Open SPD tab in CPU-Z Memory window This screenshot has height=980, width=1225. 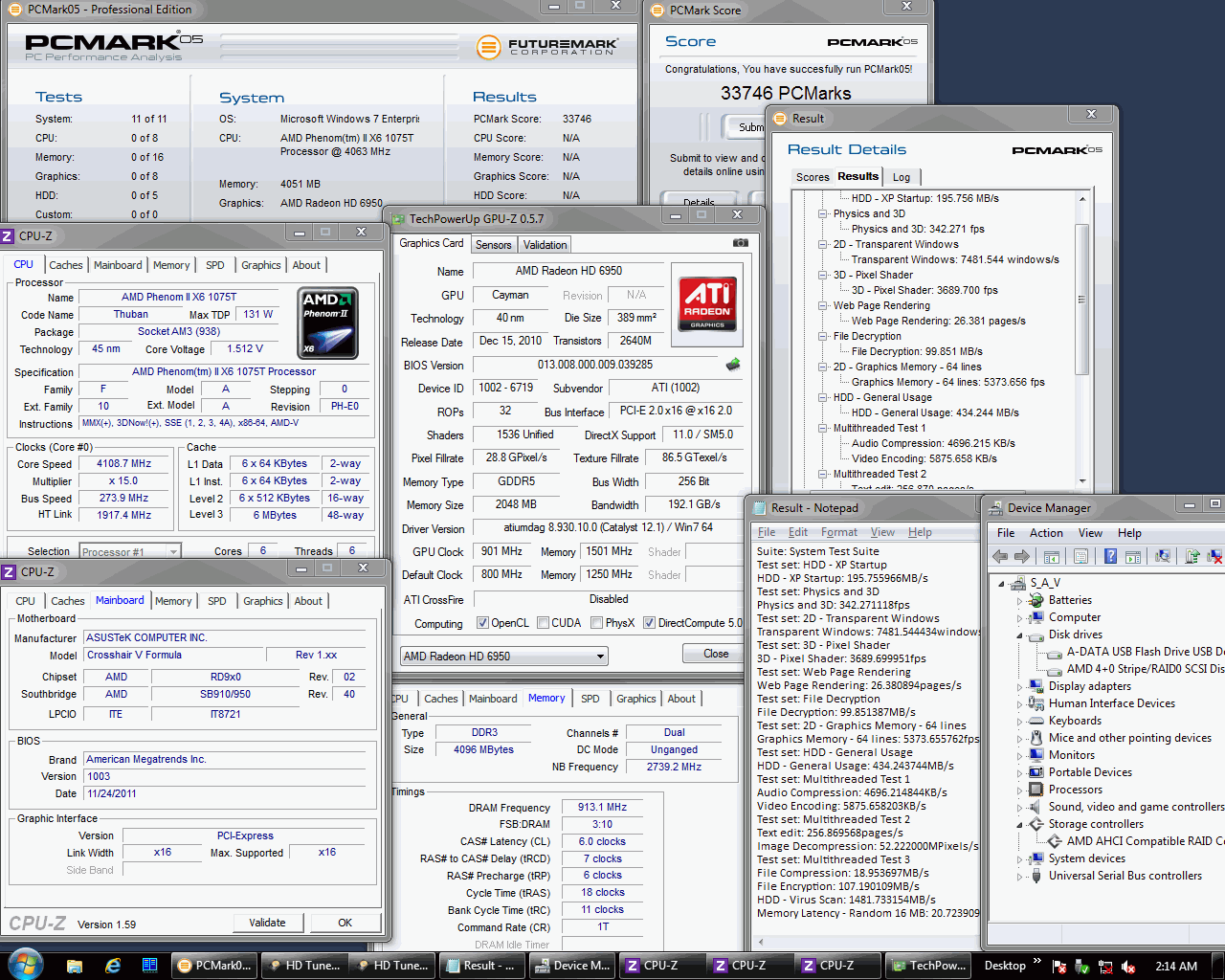590,699
